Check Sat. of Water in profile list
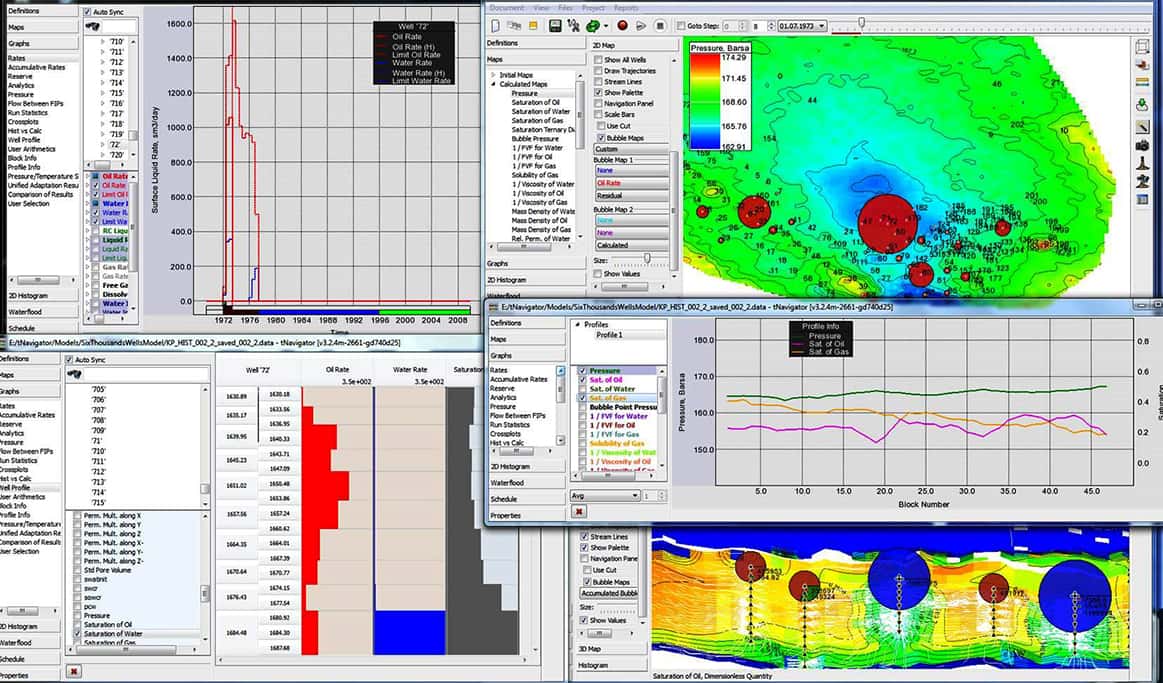The image size is (1163, 683). [582, 389]
